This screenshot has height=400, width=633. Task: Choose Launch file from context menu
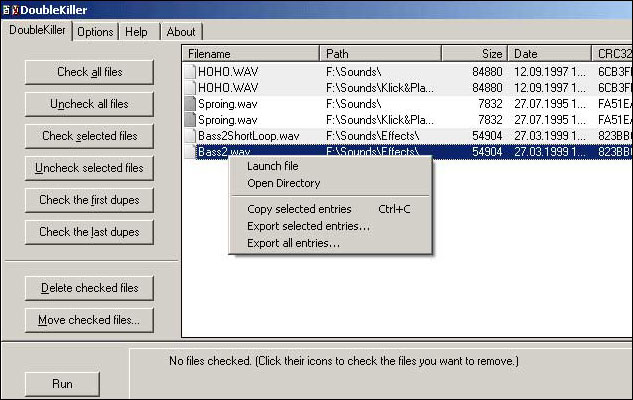(x=272, y=166)
